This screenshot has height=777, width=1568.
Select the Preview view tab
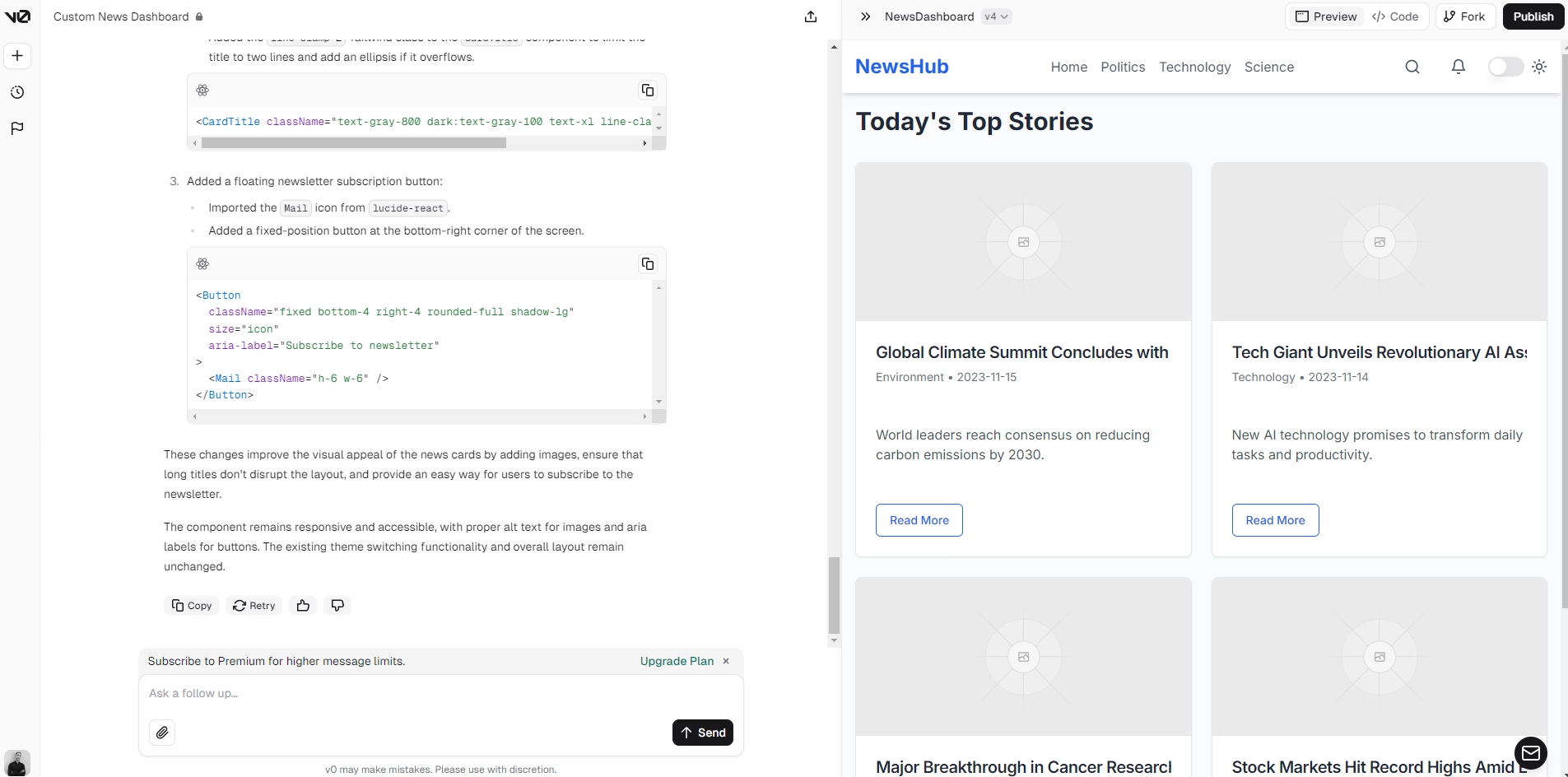pyautogui.click(x=1326, y=16)
